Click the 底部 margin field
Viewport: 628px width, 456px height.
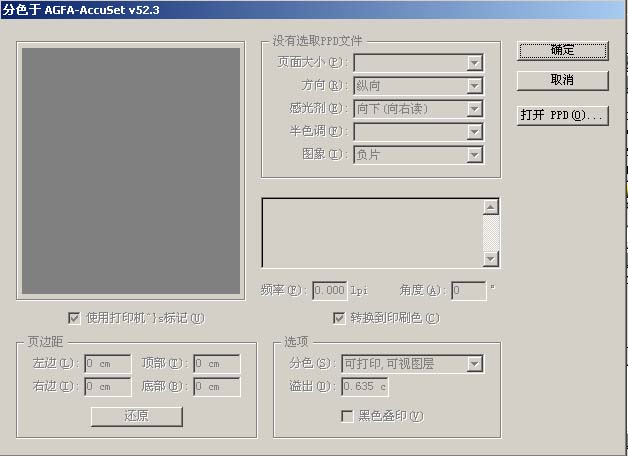click(217, 387)
